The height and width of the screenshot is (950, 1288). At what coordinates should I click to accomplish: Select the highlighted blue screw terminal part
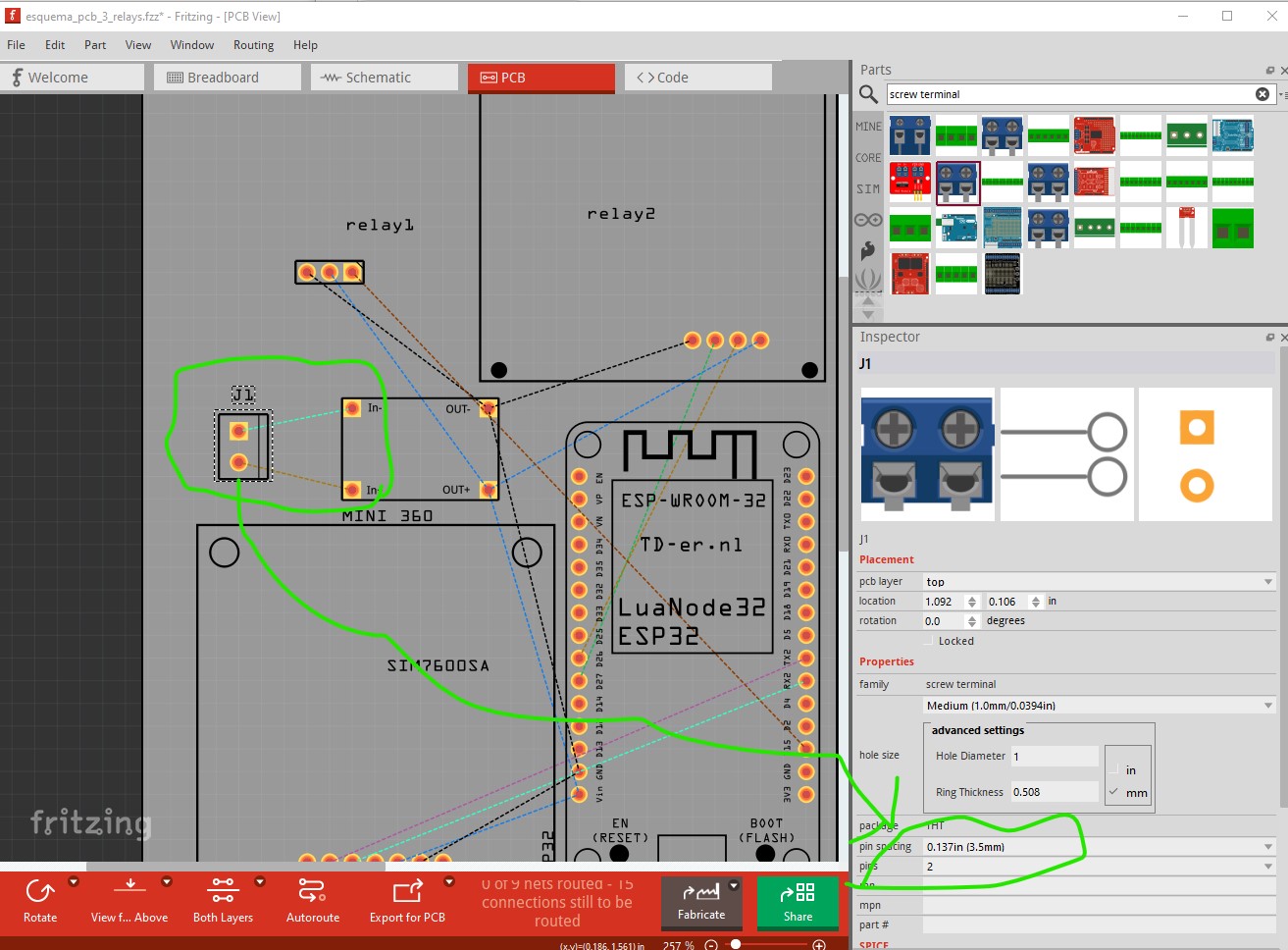tap(957, 183)
